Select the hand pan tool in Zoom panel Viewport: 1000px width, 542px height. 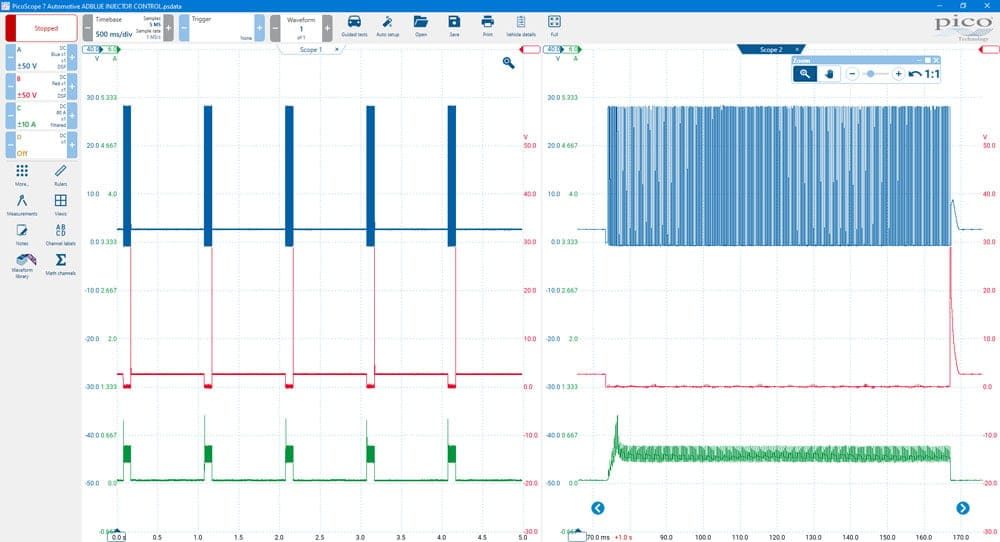click(829, 74)
